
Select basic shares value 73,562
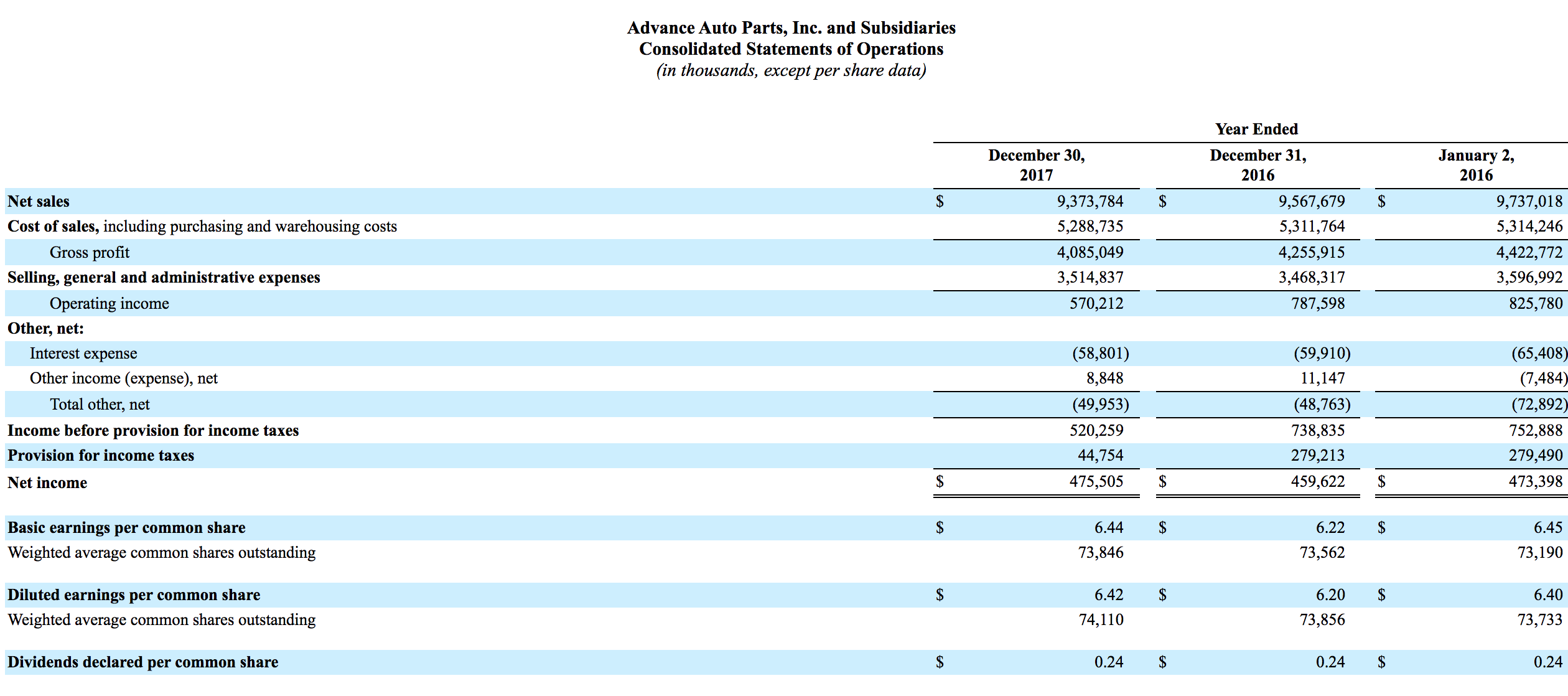click(1322, 553)
